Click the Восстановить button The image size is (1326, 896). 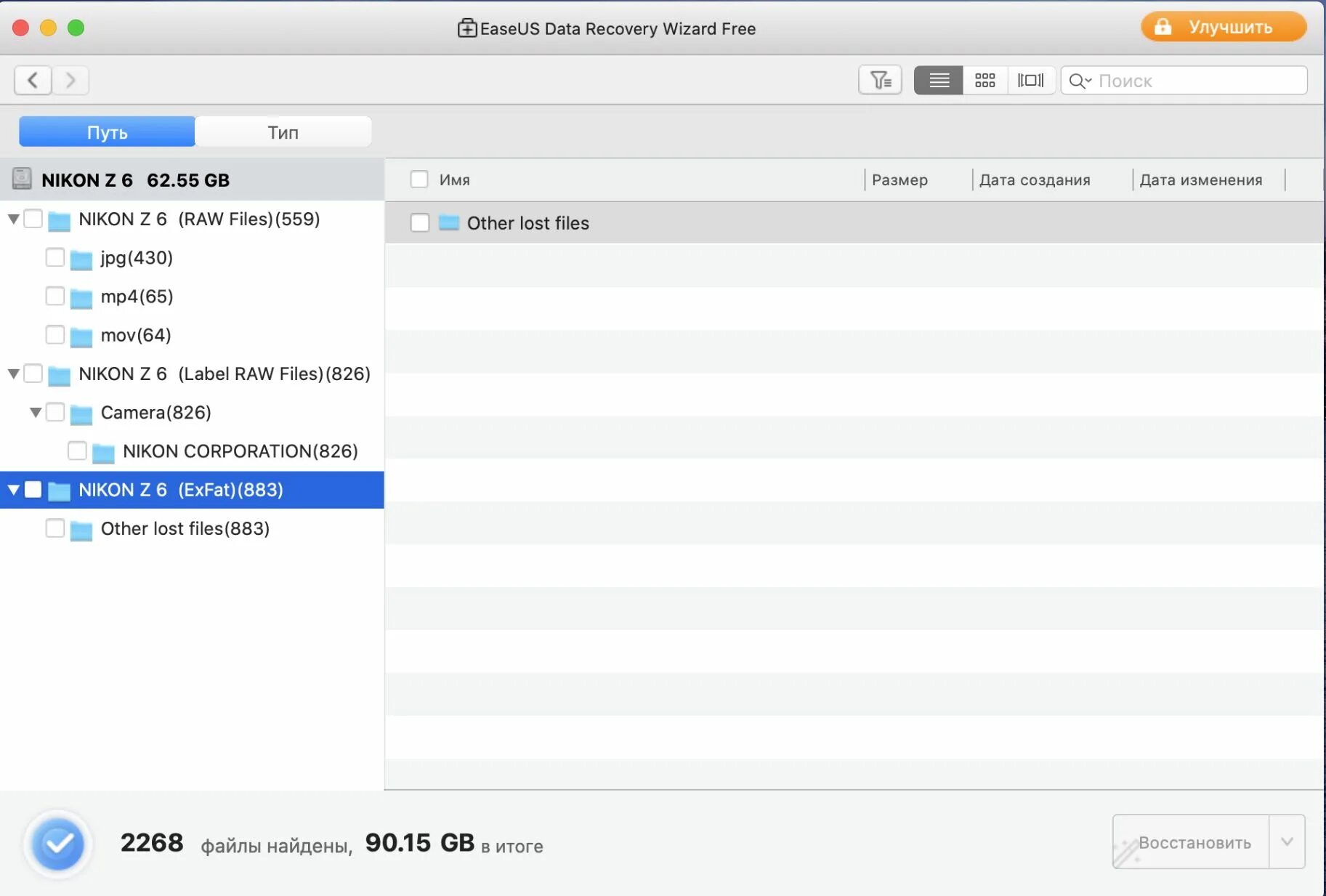[x=1192, y=841]
